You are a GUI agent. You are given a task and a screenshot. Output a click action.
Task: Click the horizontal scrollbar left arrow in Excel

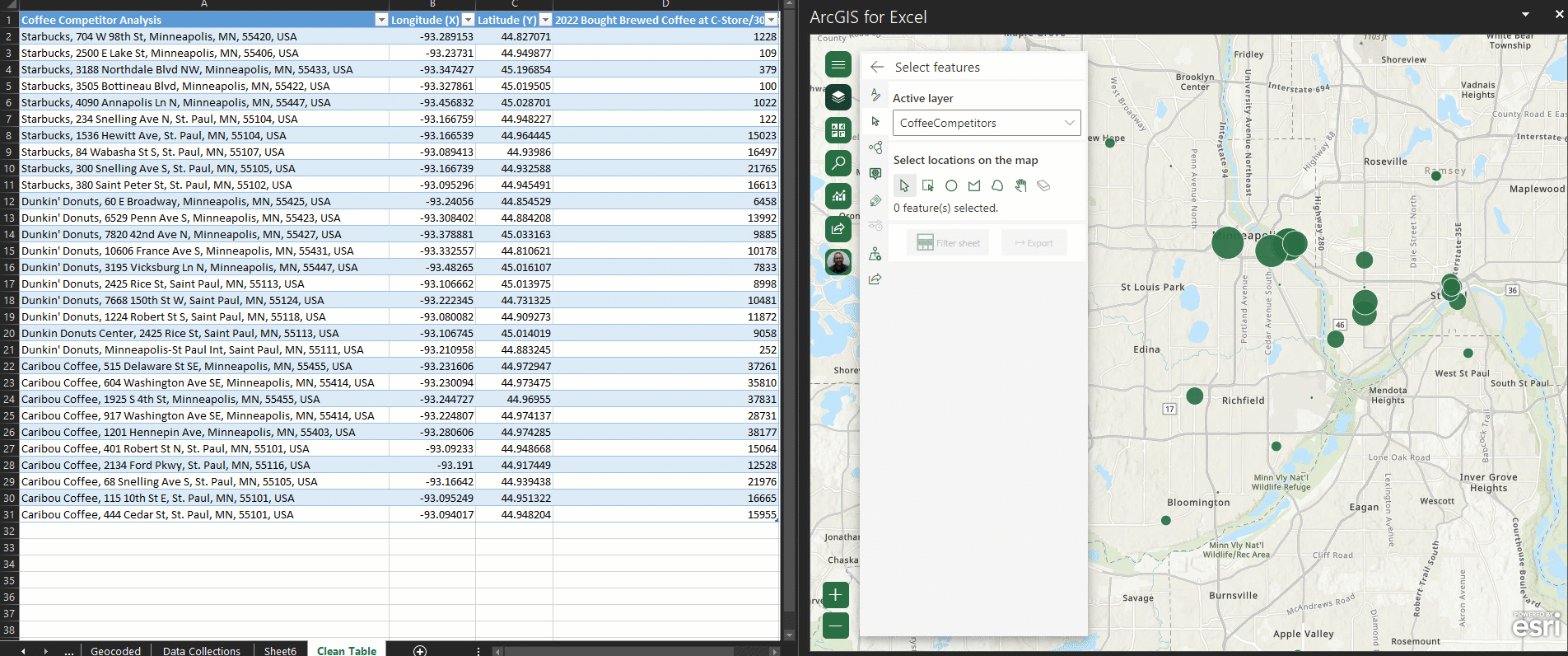pyautogui.click(x=497, y=651)
